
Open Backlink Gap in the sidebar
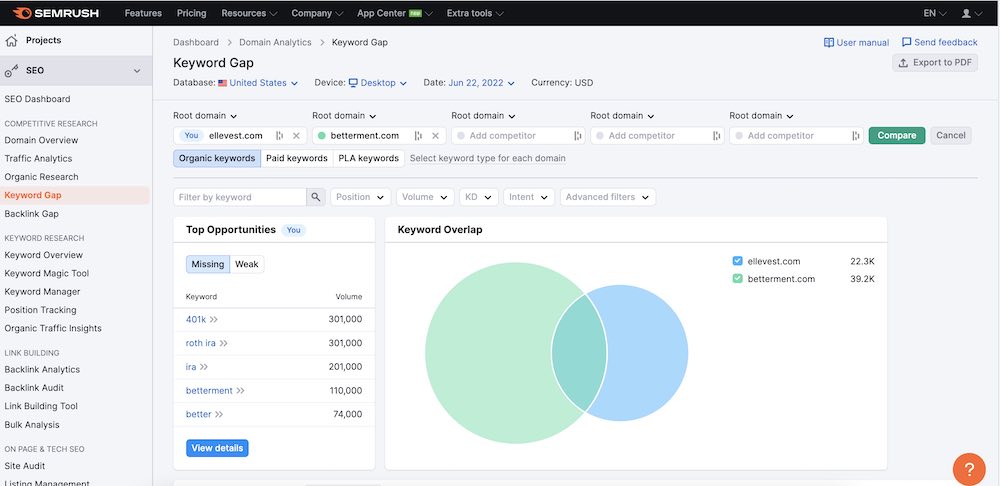pyautogui.click(x=32, y=214)
